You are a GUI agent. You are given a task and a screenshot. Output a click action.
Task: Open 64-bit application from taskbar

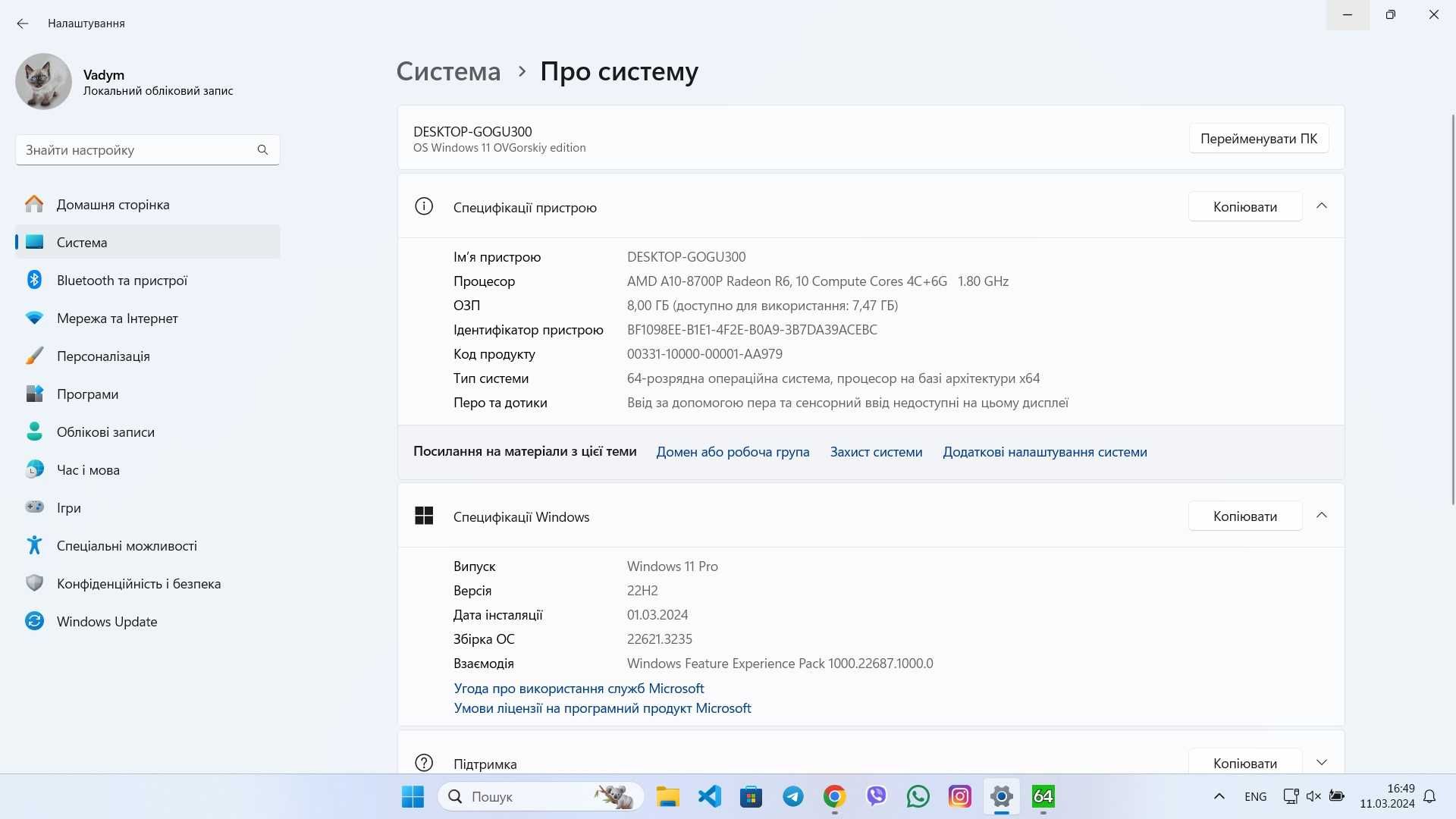coord(1043,796)
